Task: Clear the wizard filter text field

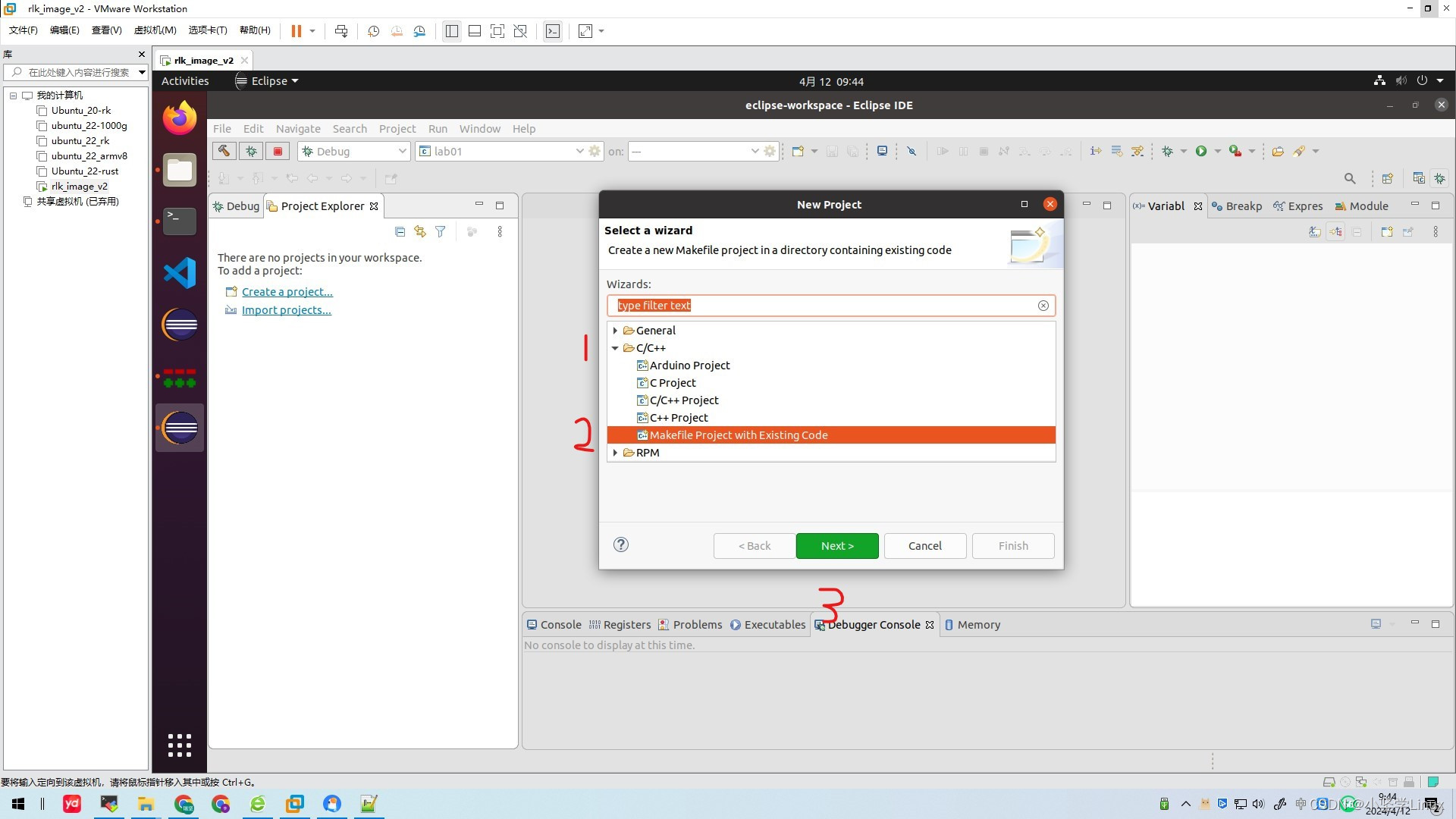Action: 1043,306
